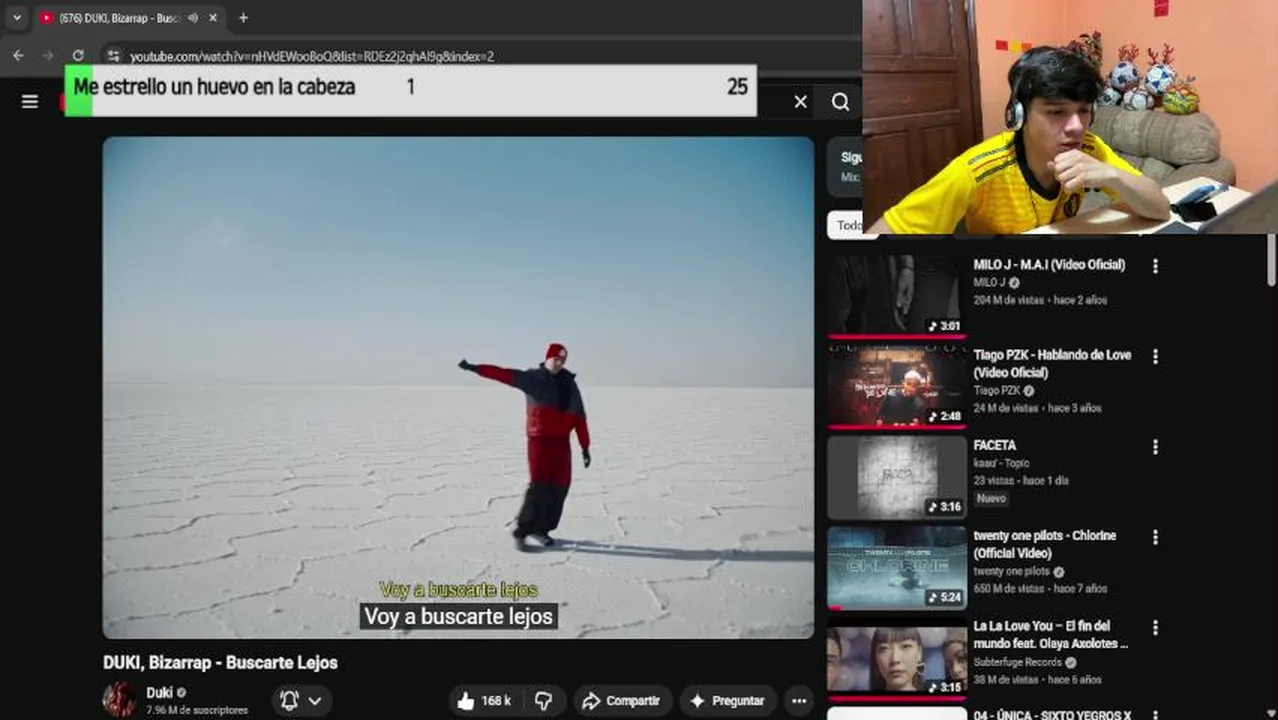Open La La Love You – El fin del mundo title
The image size is (1278, 720).
coord(1051,635)
